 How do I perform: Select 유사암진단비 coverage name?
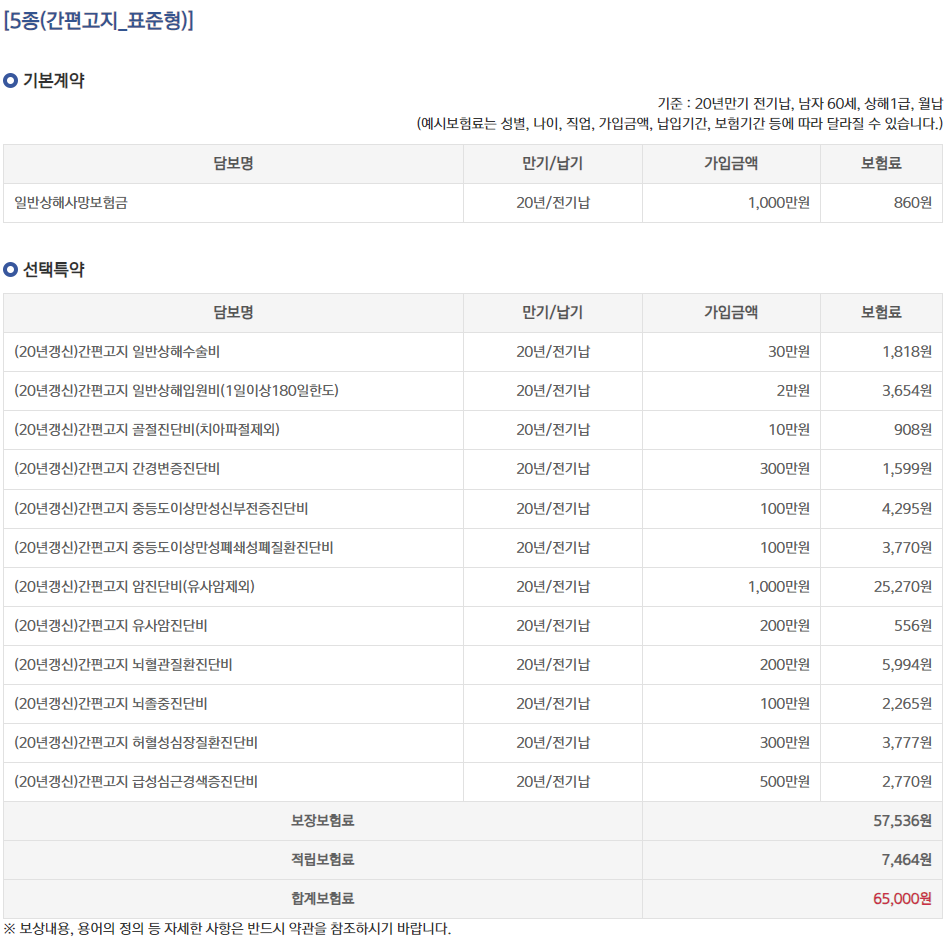click(x=111, y=626)
